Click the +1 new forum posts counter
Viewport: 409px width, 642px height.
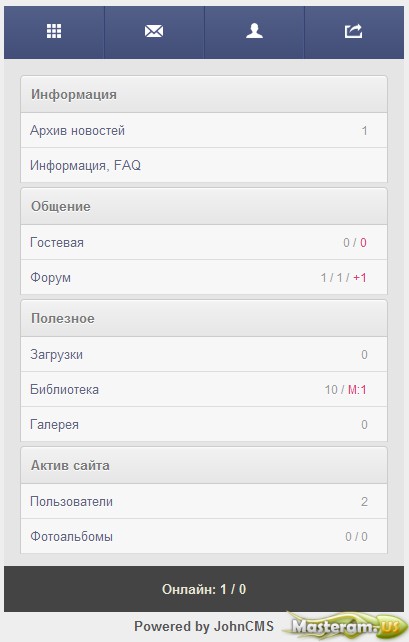coord(360,278)
